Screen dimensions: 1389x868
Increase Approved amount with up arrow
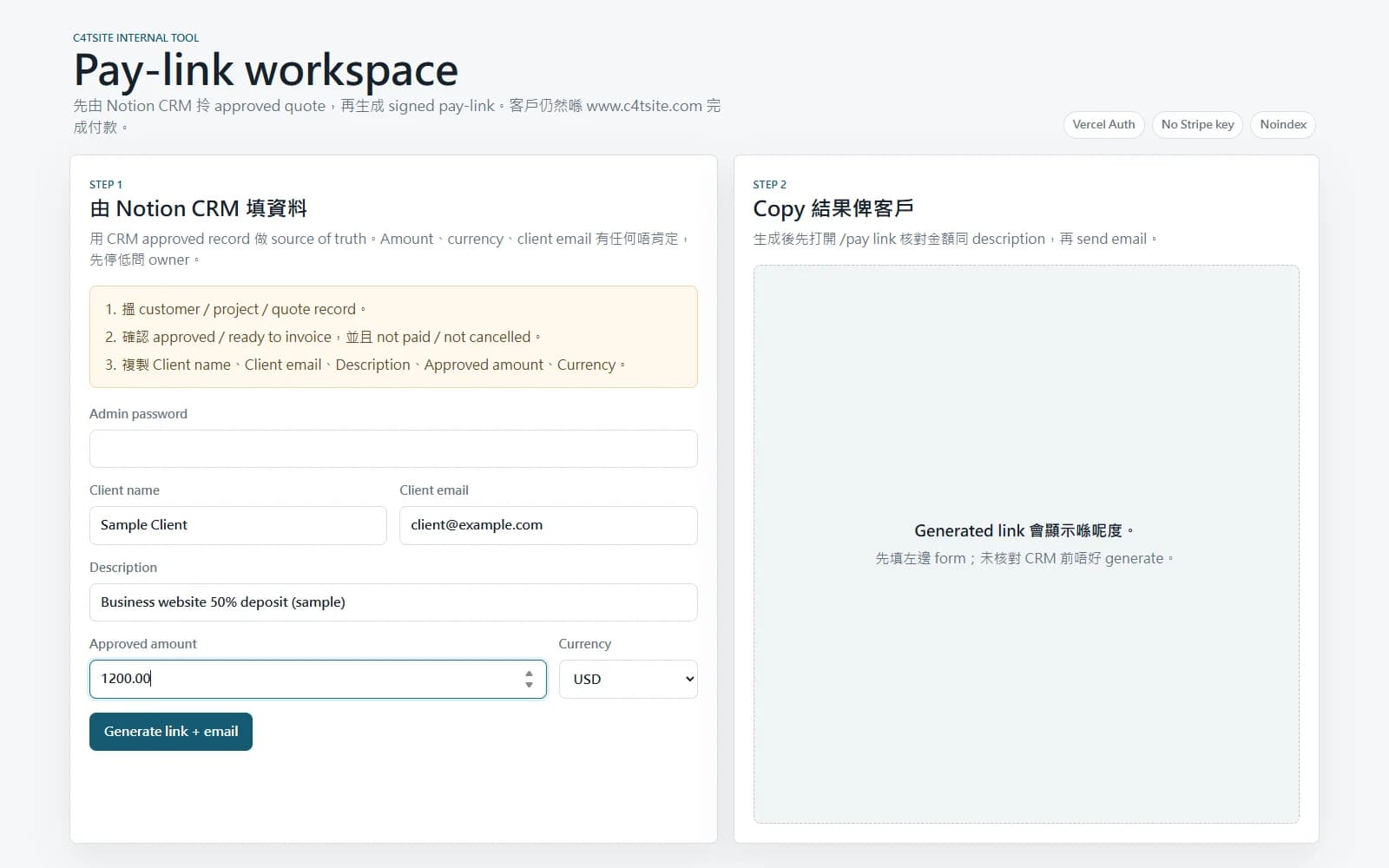pyautogui.click(x=529, y=674)
